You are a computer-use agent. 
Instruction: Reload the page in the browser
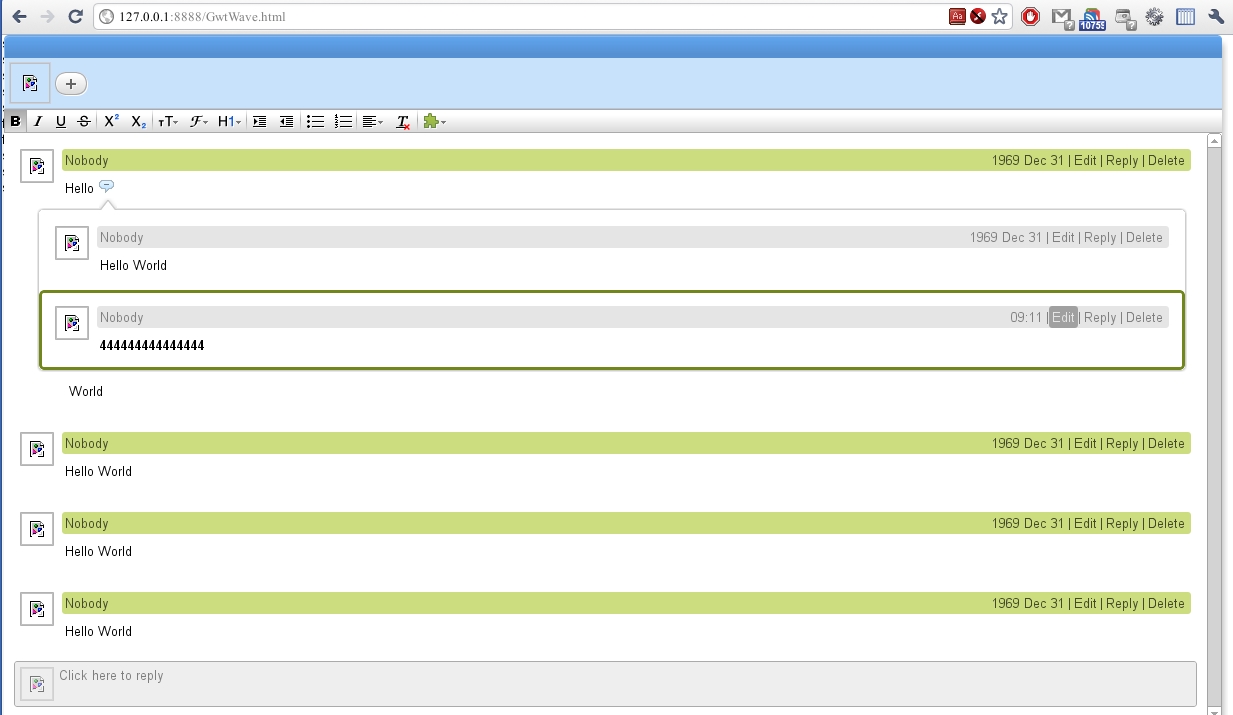point(76,16)
